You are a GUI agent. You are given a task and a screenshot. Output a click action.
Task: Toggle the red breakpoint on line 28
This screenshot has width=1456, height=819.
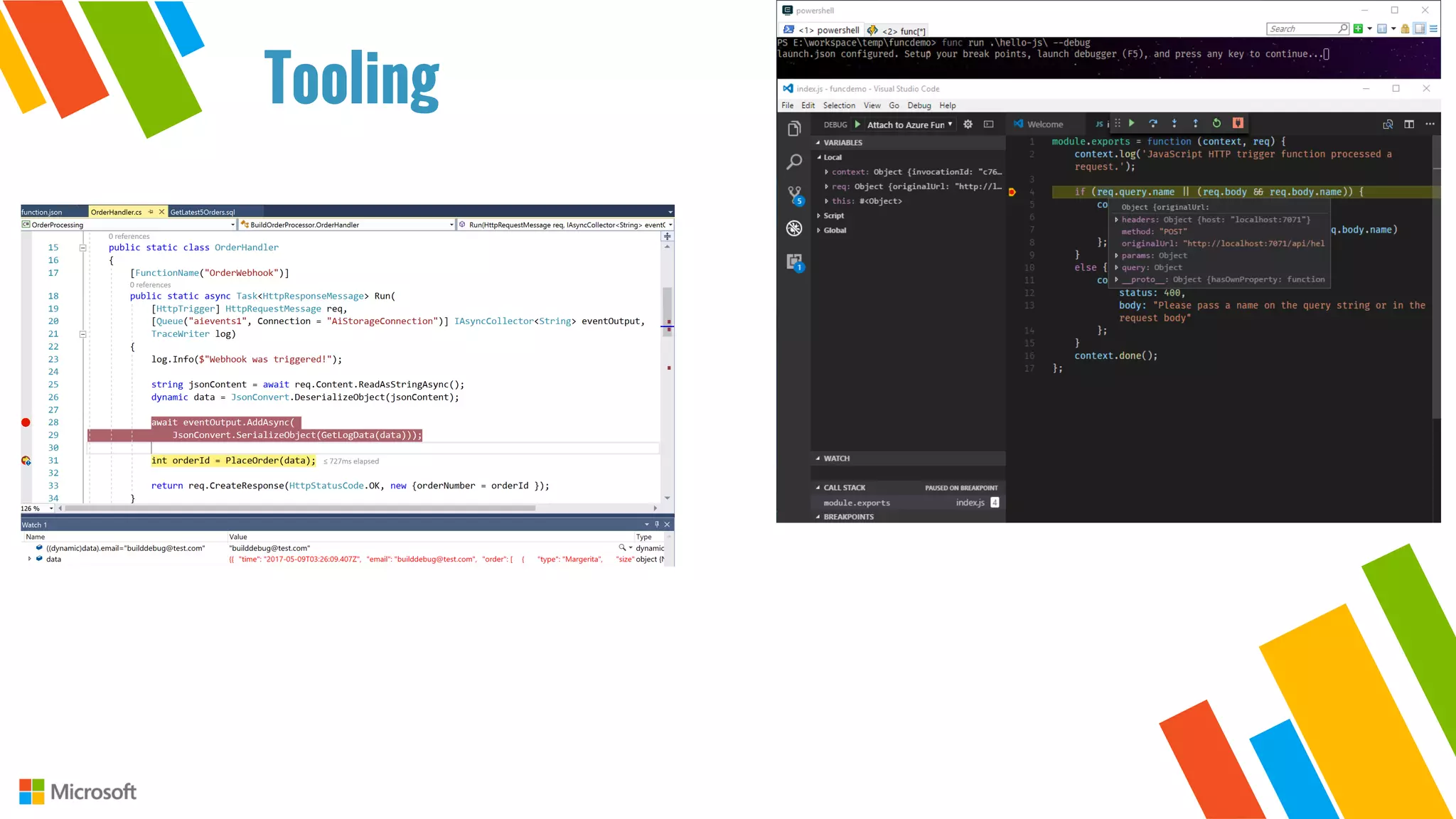[x=26, y=422]
